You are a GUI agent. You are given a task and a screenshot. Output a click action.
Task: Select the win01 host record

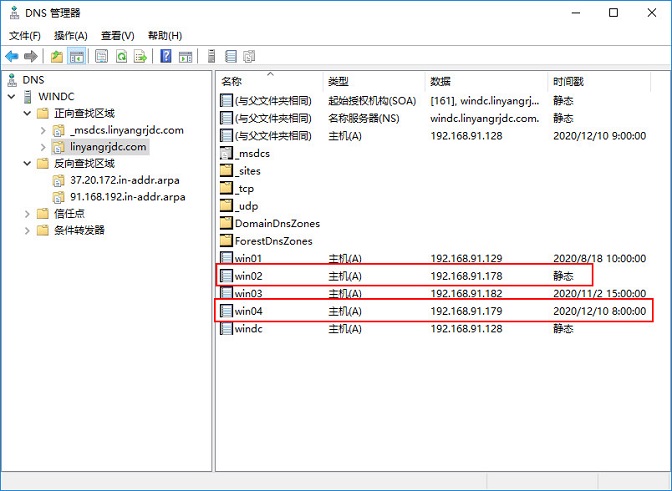tap(433, 258)
